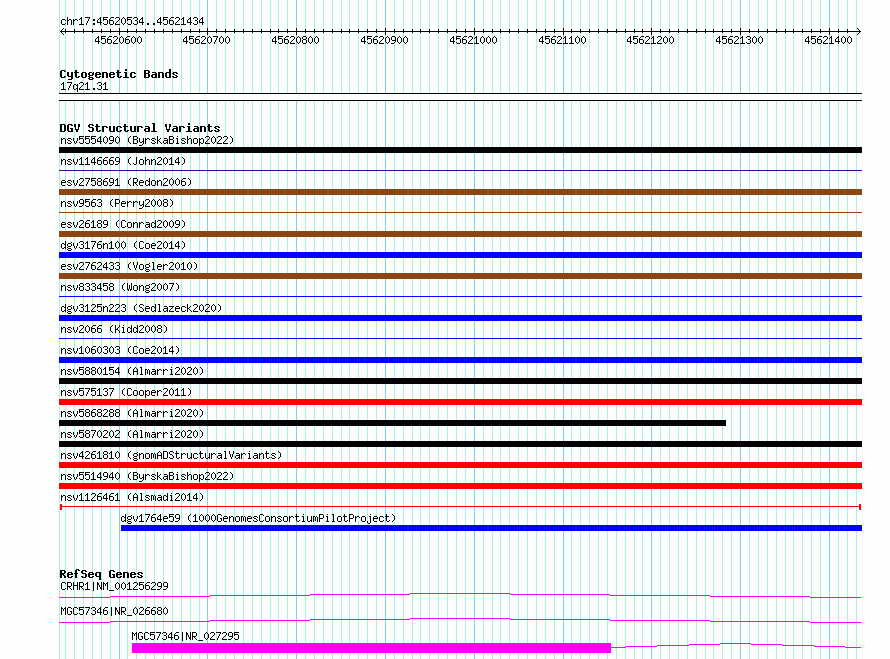
Task: Open nsv1060303 (Coe2014) variant label
Action: pos(120,350)
